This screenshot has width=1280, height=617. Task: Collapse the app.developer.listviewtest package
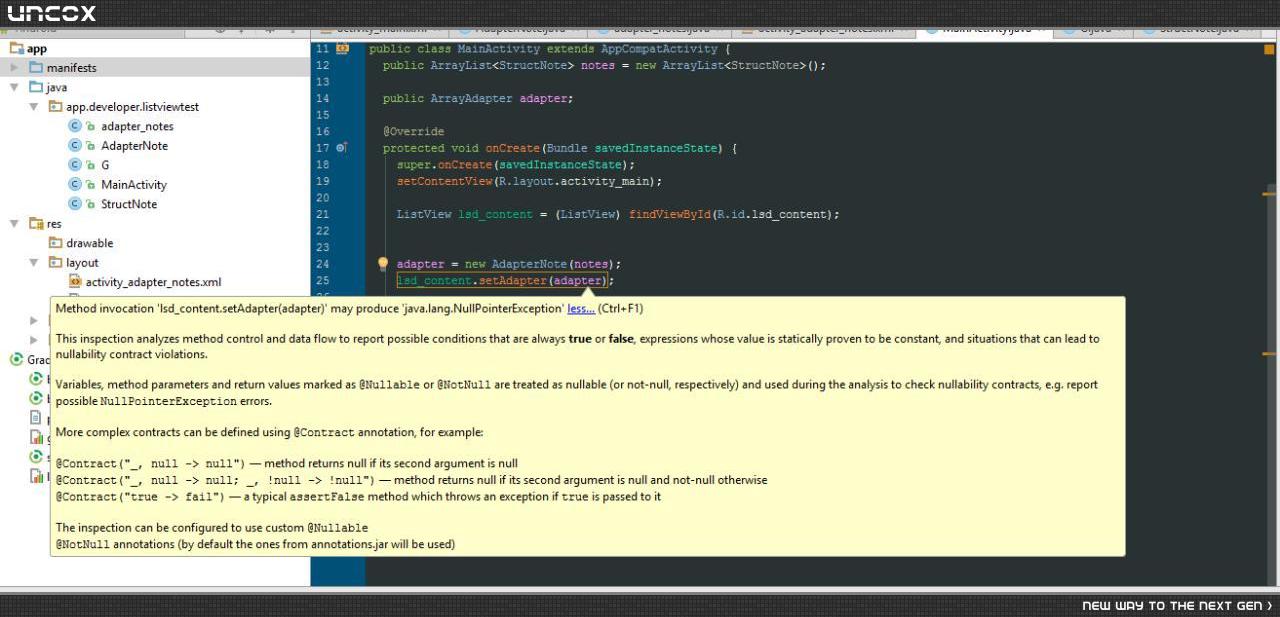pos(34,107)
